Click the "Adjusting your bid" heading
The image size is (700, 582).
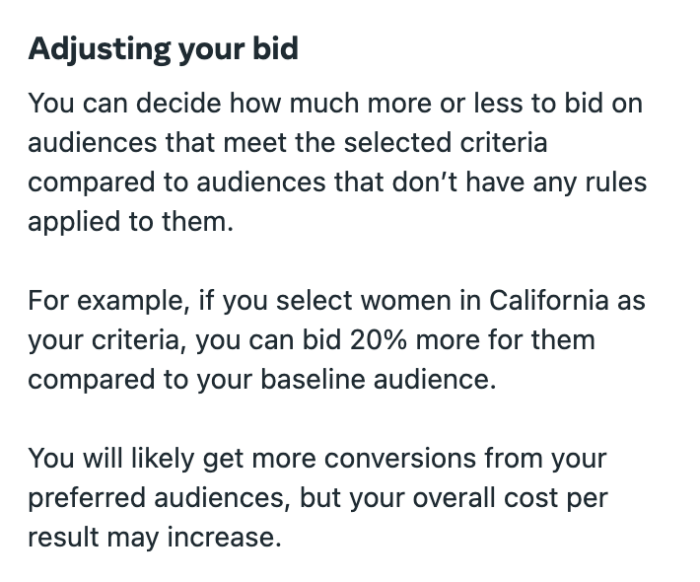[163, 49]
